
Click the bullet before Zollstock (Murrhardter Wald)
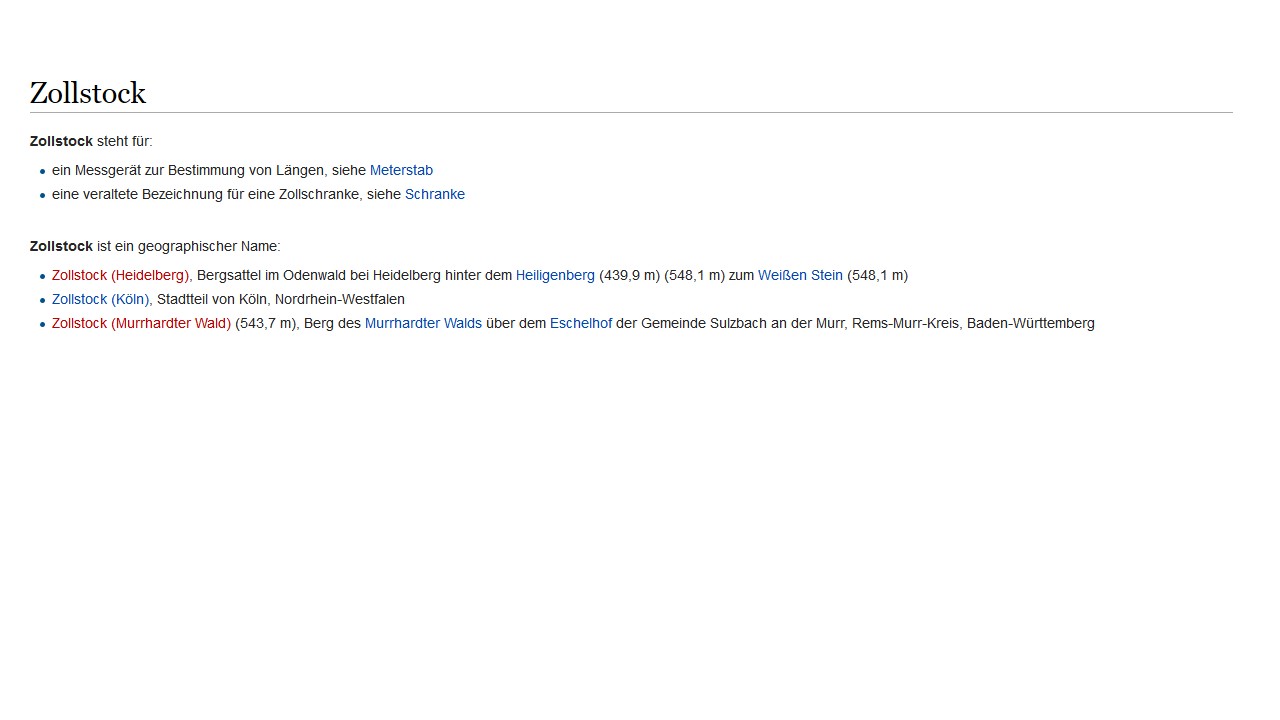coord(43,324)
